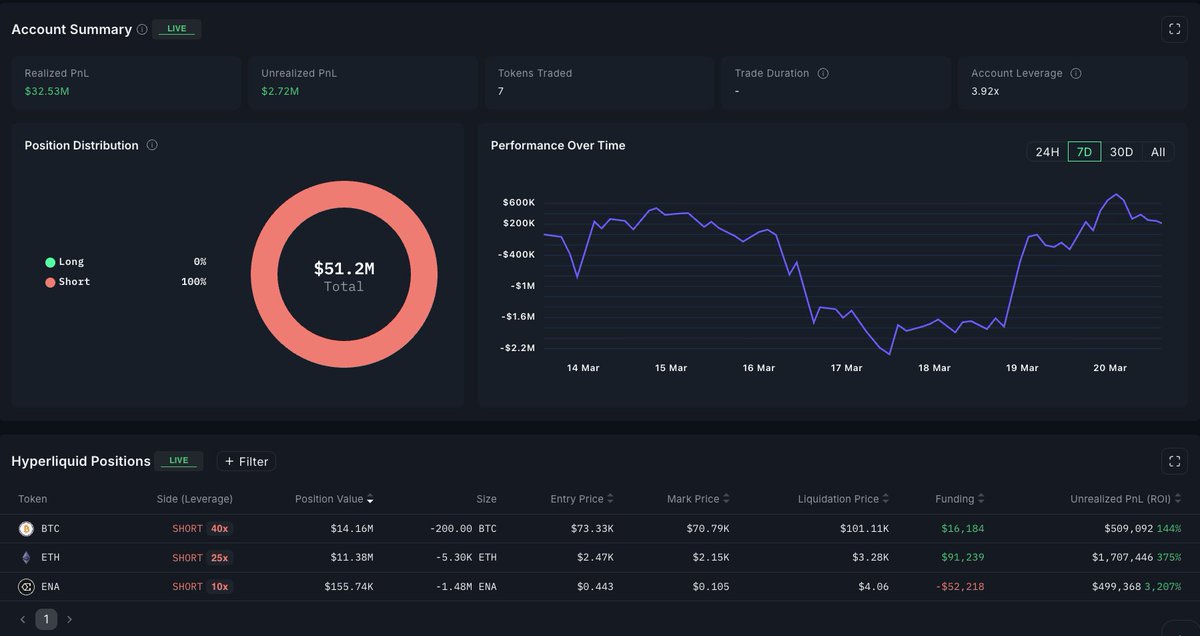Open the Filter button for positions
This screenshot has width=1200, height=636.
[246, 461]
